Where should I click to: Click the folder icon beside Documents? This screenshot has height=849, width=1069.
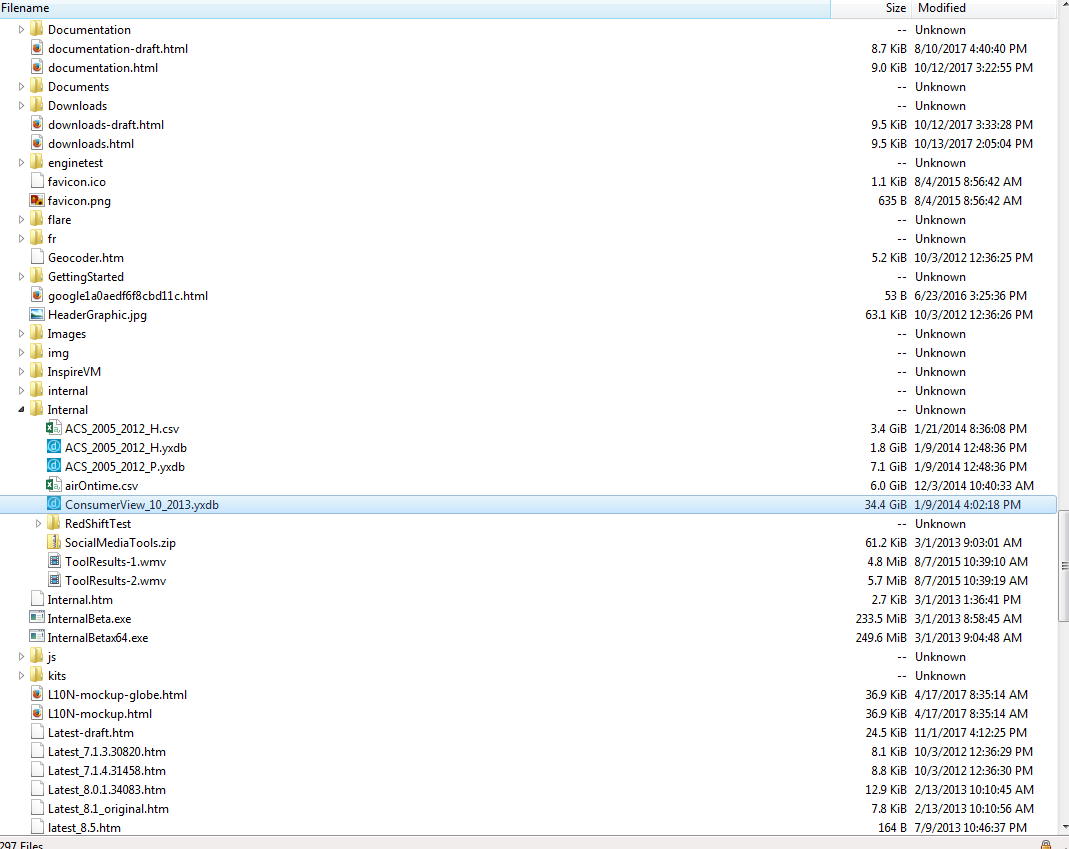coord(37,86)
